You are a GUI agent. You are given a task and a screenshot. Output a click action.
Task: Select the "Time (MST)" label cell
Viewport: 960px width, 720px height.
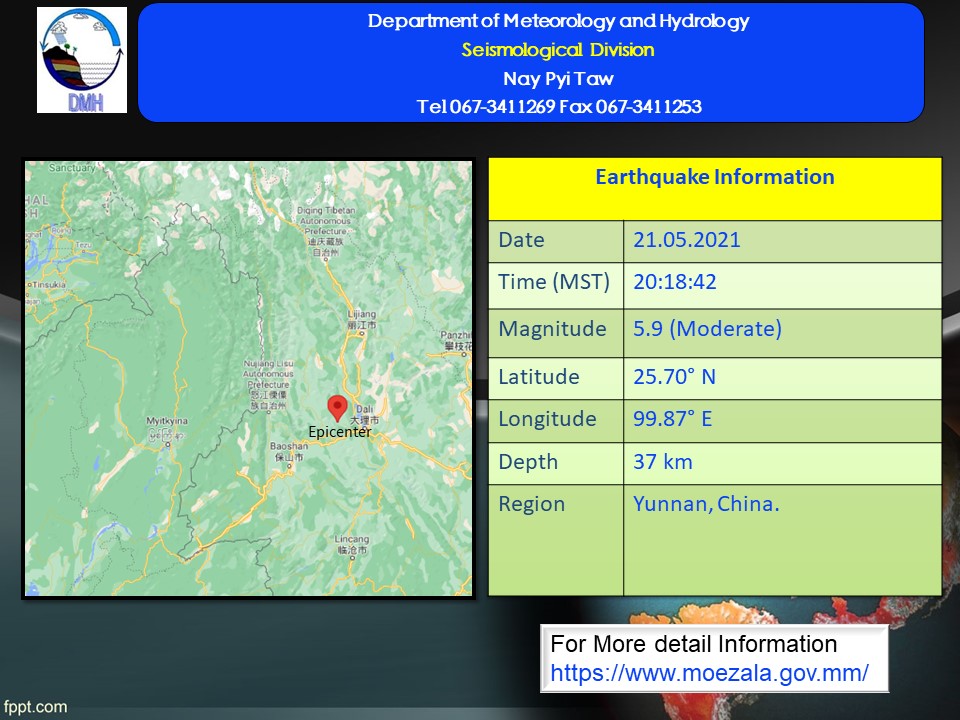coord(556,285)
